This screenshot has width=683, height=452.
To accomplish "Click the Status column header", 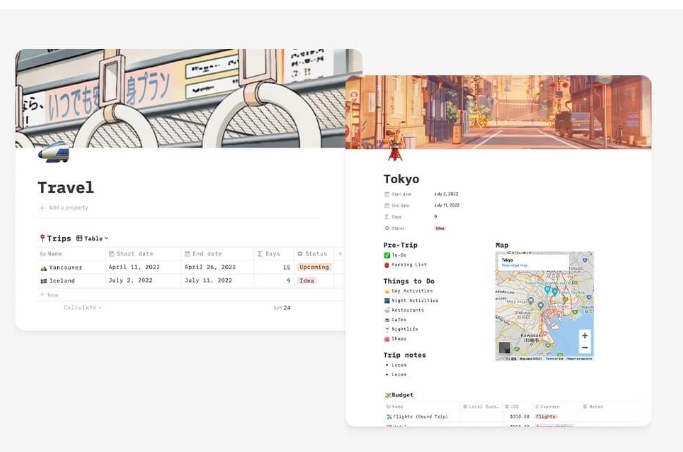I will pyautogui.click(x=312, y=253).
